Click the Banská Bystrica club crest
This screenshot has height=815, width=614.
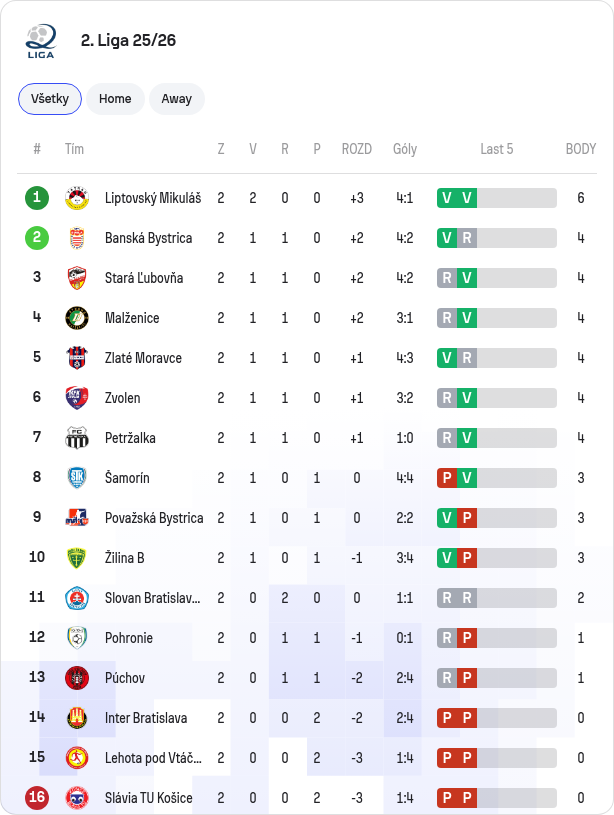click(77, 238)
